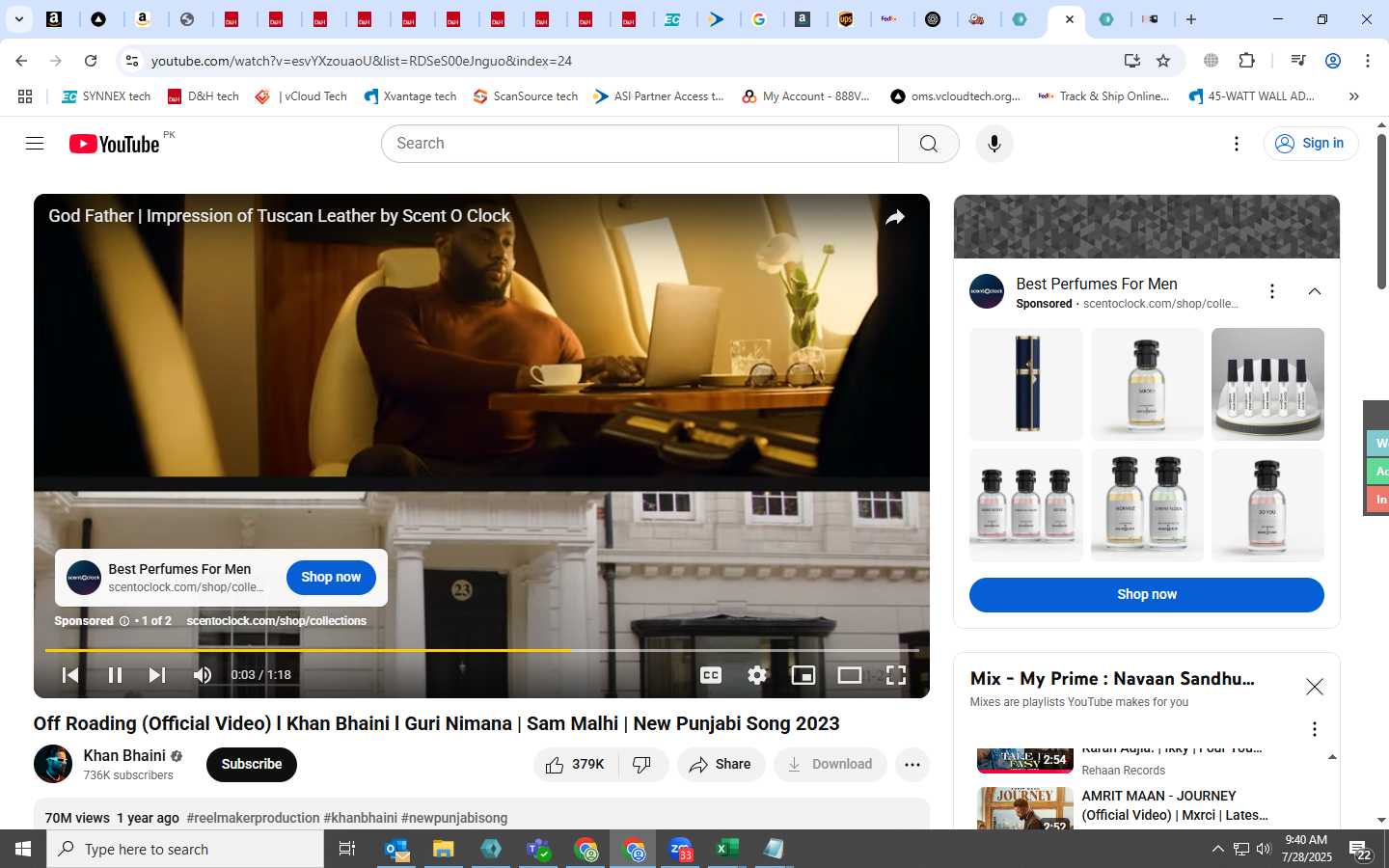Screen dimensions: 1389x868
Task: Open Windows Start menu
Action: [23, 850]
